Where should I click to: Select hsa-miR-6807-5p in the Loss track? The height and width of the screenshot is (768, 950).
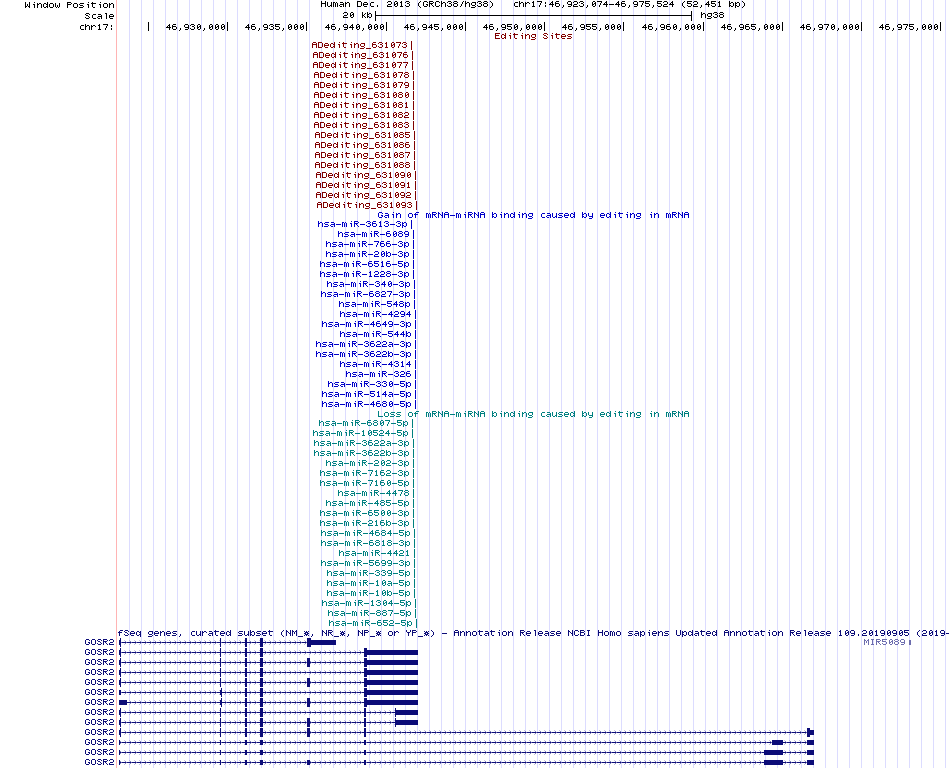click(364, 423)
